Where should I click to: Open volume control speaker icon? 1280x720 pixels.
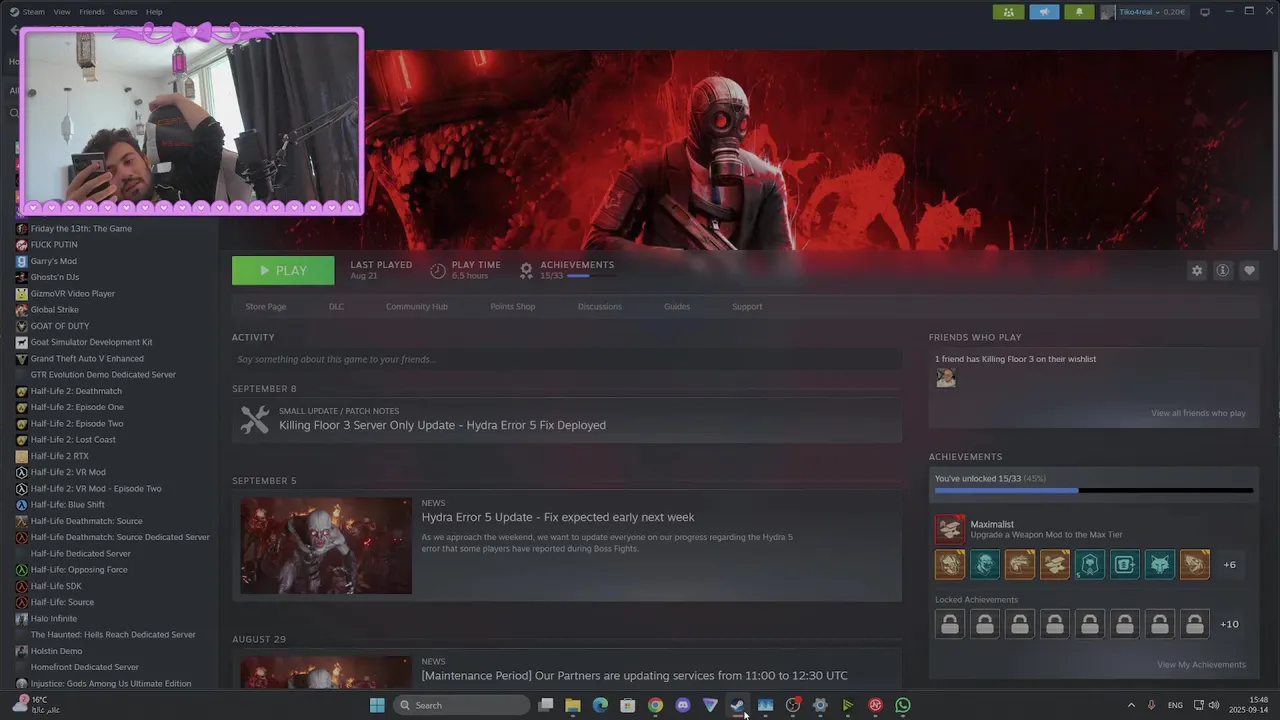(x=1214, y=705)
